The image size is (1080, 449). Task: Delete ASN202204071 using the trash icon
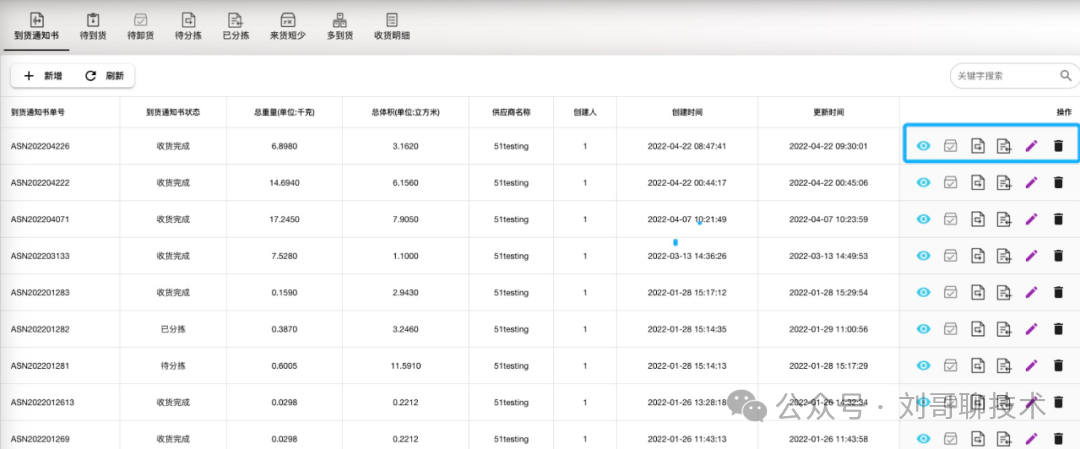tap(1059, 219)
